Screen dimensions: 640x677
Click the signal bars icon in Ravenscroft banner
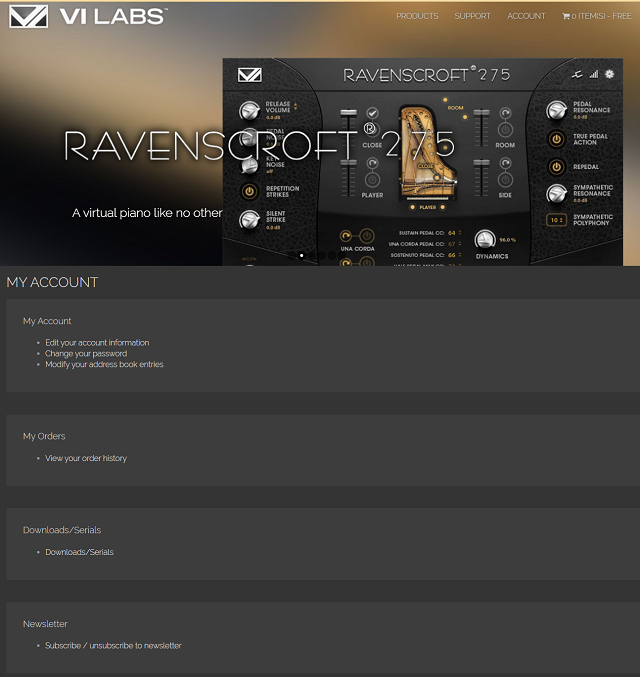(594, 74)
